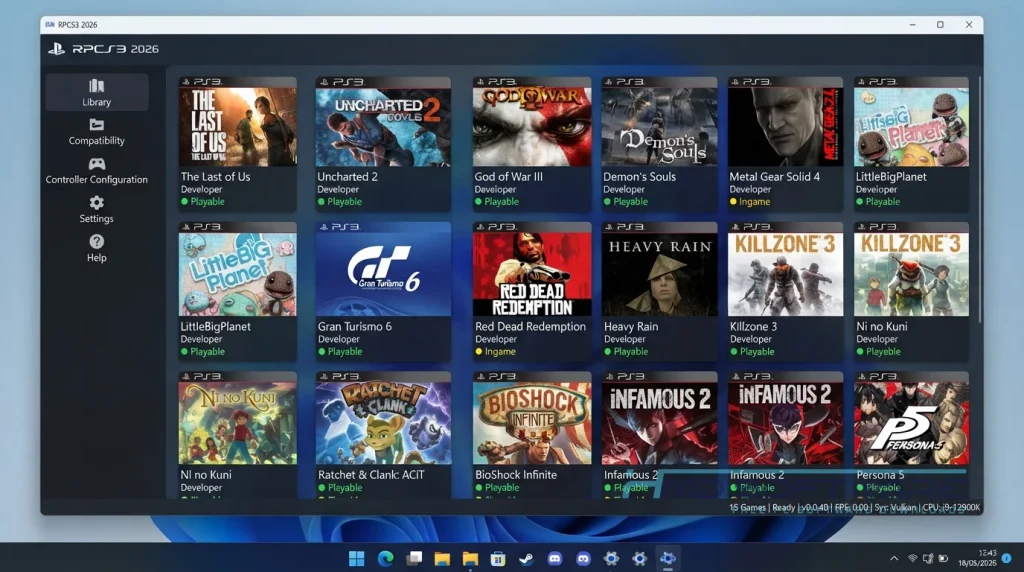Click the Playable status under Demon's Souls
Viewport: 1024px width, 572px height.
(x=631, y=202)
